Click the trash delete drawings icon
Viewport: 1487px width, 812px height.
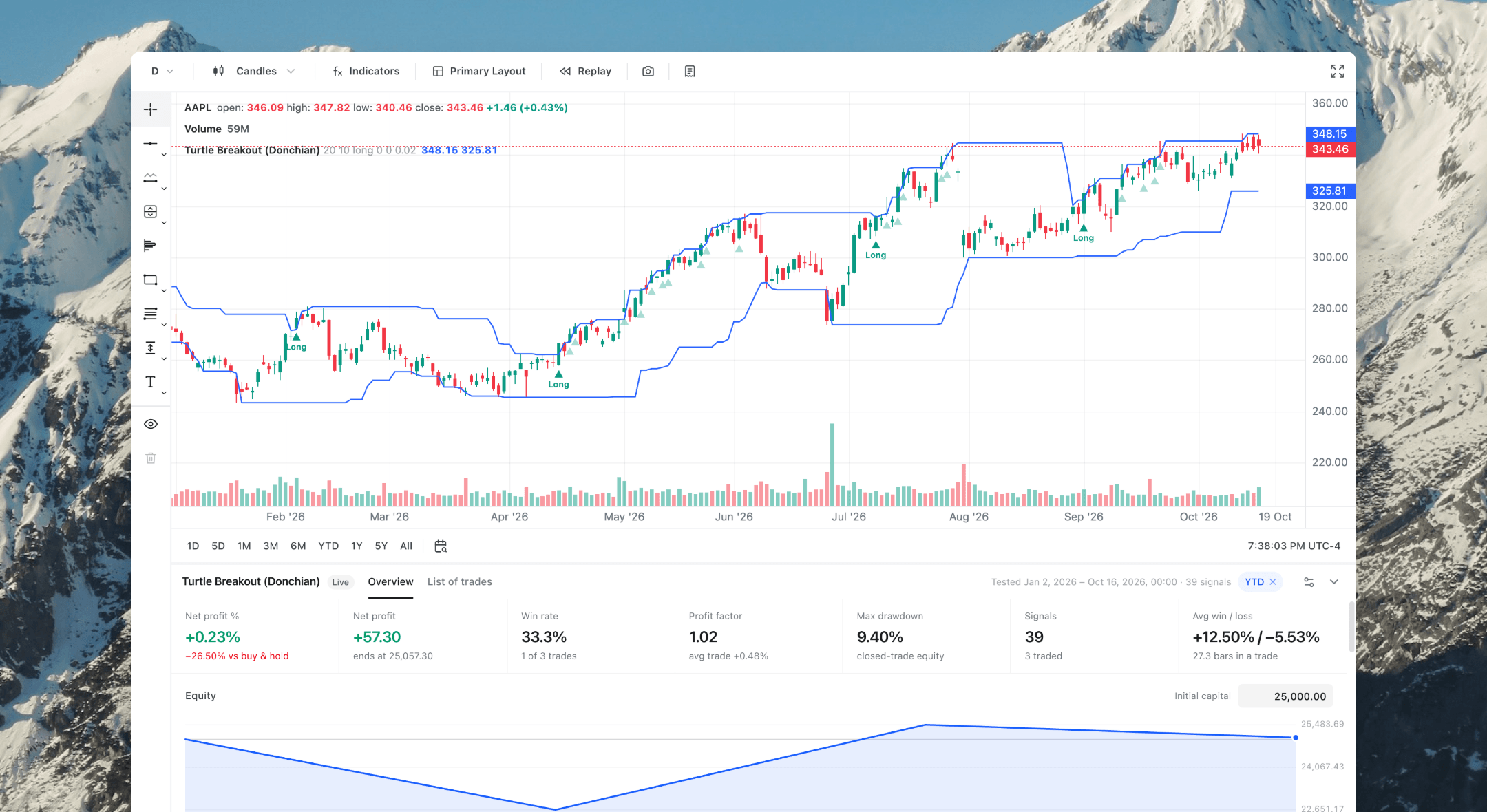click(151, 458)
